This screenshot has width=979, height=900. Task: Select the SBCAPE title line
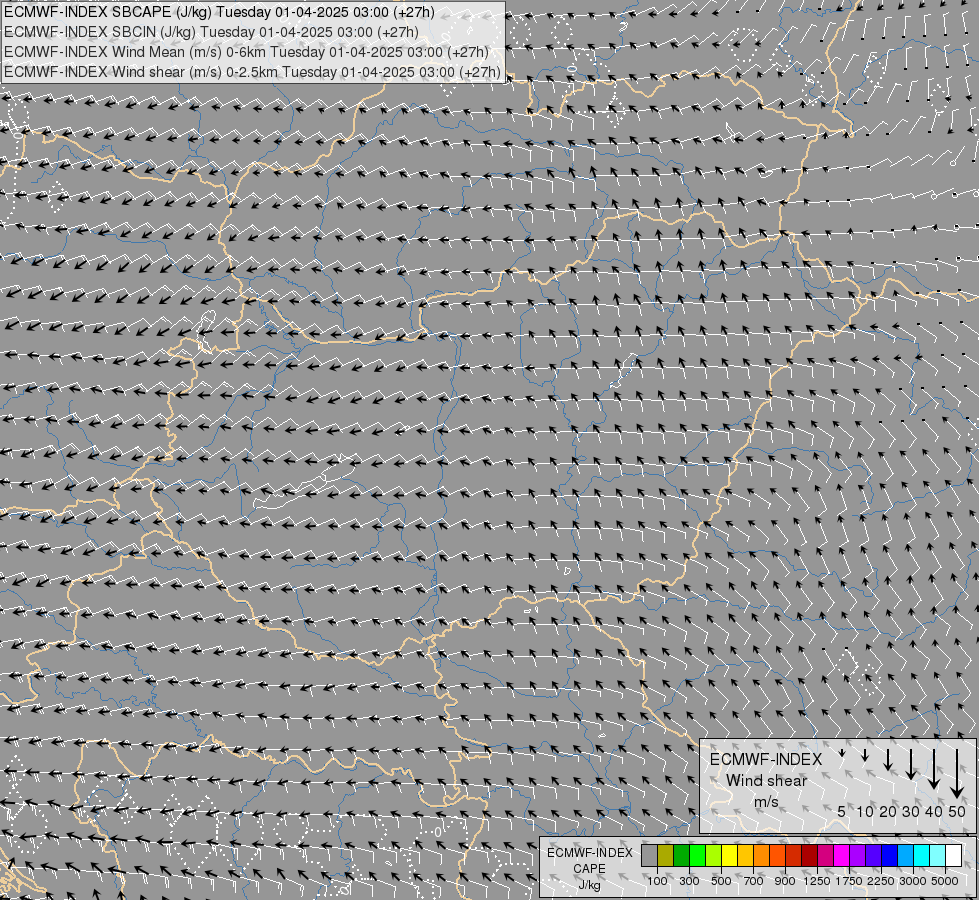219,12
